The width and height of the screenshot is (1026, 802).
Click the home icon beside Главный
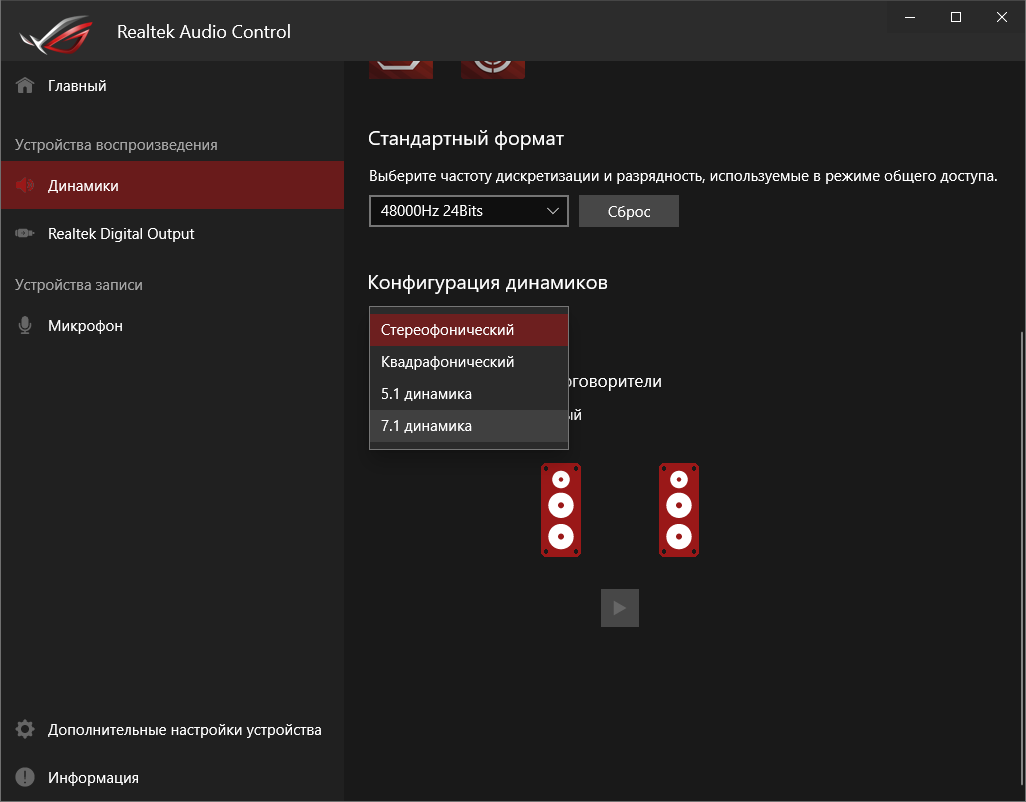[x=25, y=86]
